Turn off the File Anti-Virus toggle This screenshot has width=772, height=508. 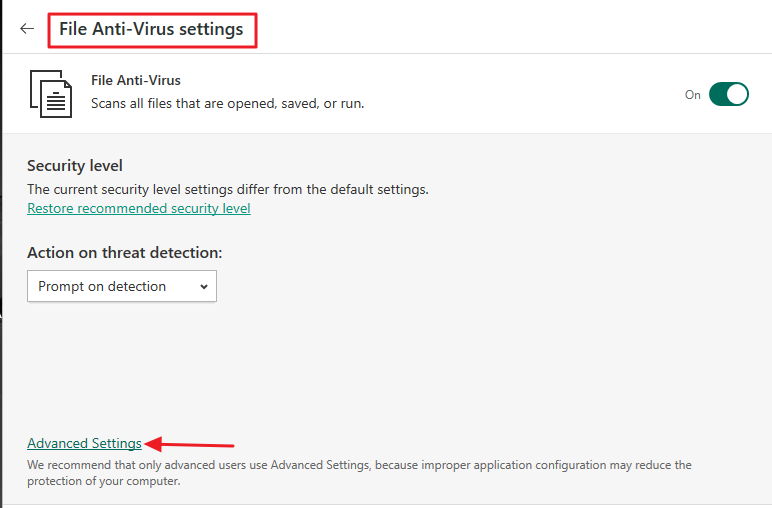tap(728, 94)
